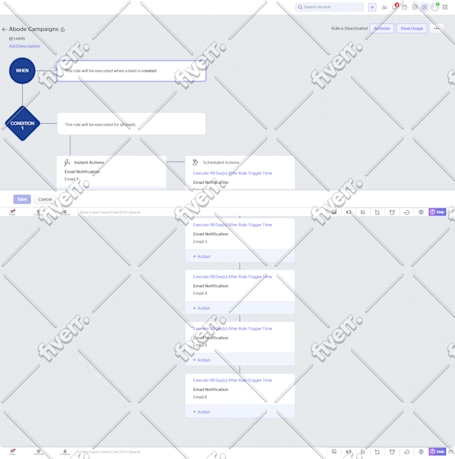The image size is (455, 459).
Task: Click the Save button
Action: [22, 199]
